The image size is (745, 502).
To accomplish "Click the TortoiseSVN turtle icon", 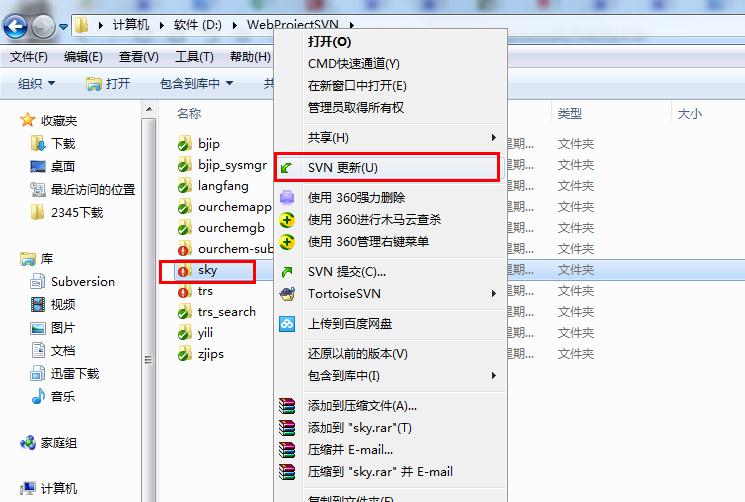I will coord(287,294).
